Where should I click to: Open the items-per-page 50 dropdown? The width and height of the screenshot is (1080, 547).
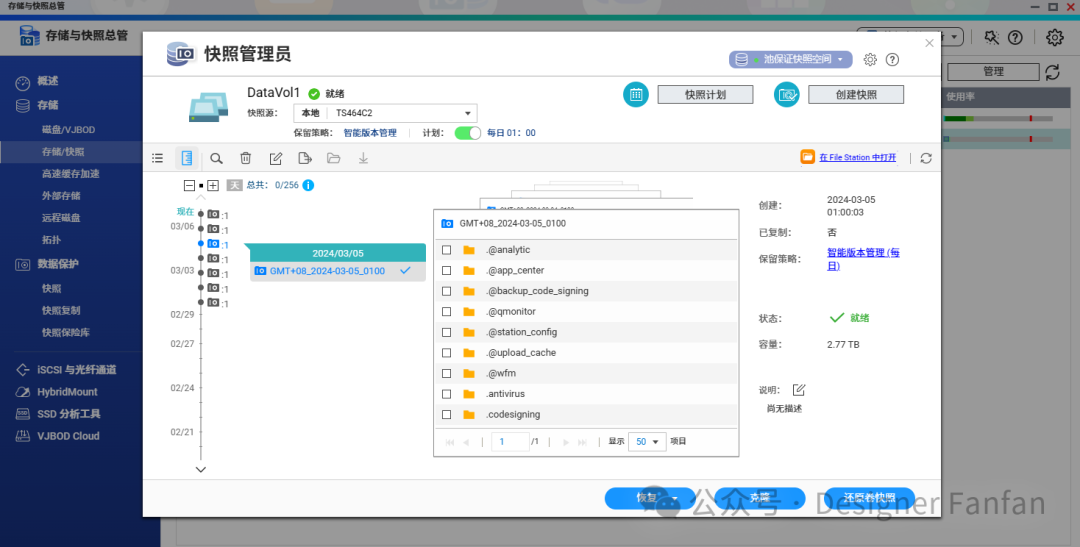[x=646, y=442]
